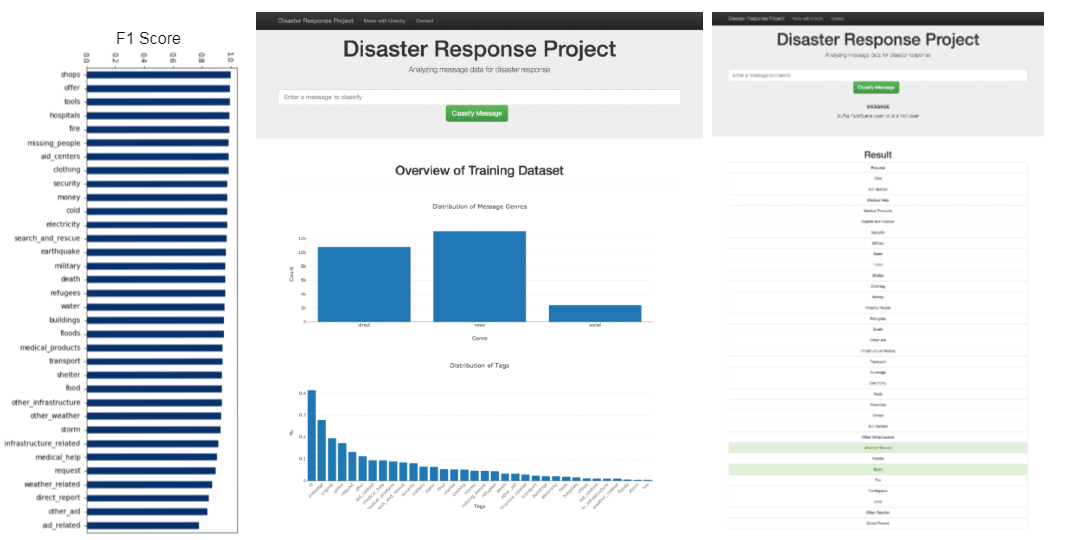Click the social bar in the genres chart

pos(595,313)
